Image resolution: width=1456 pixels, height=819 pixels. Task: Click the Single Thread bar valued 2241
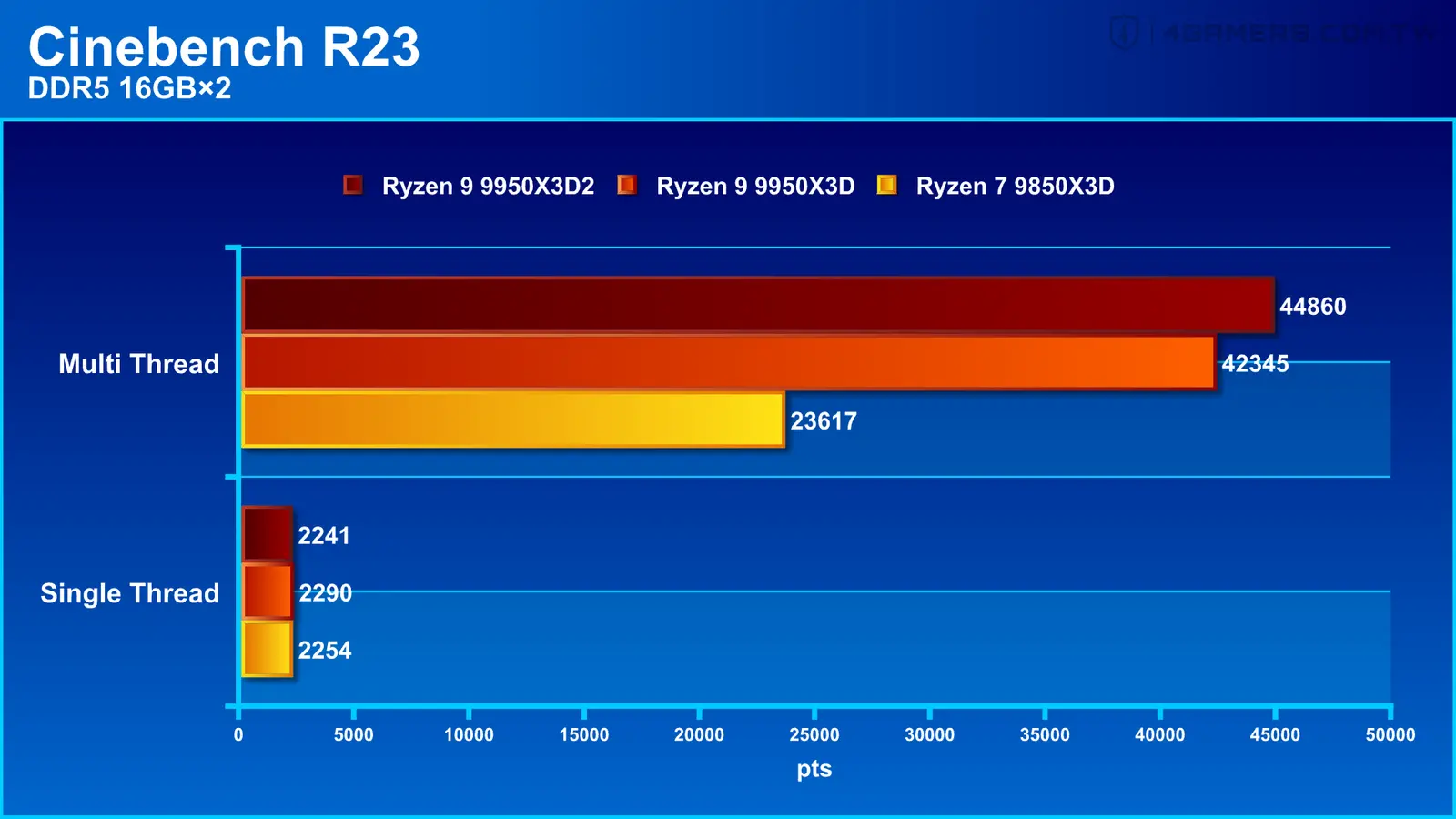268,534
